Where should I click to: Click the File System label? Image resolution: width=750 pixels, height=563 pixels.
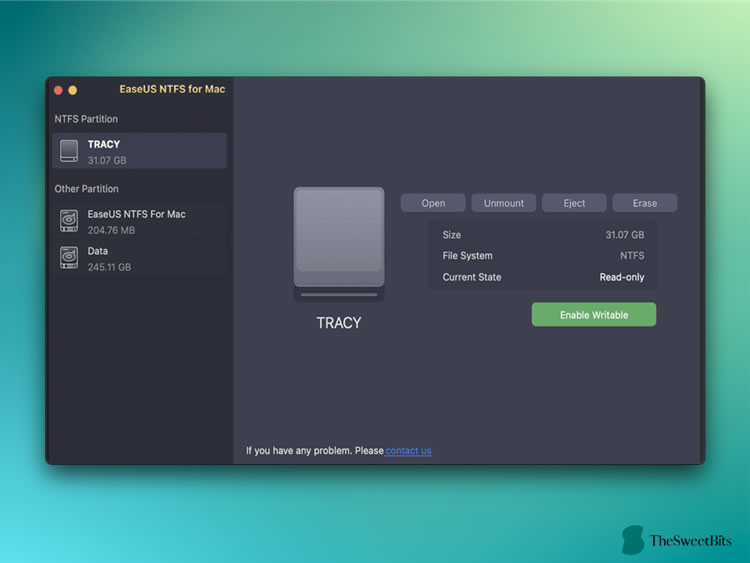467,255
